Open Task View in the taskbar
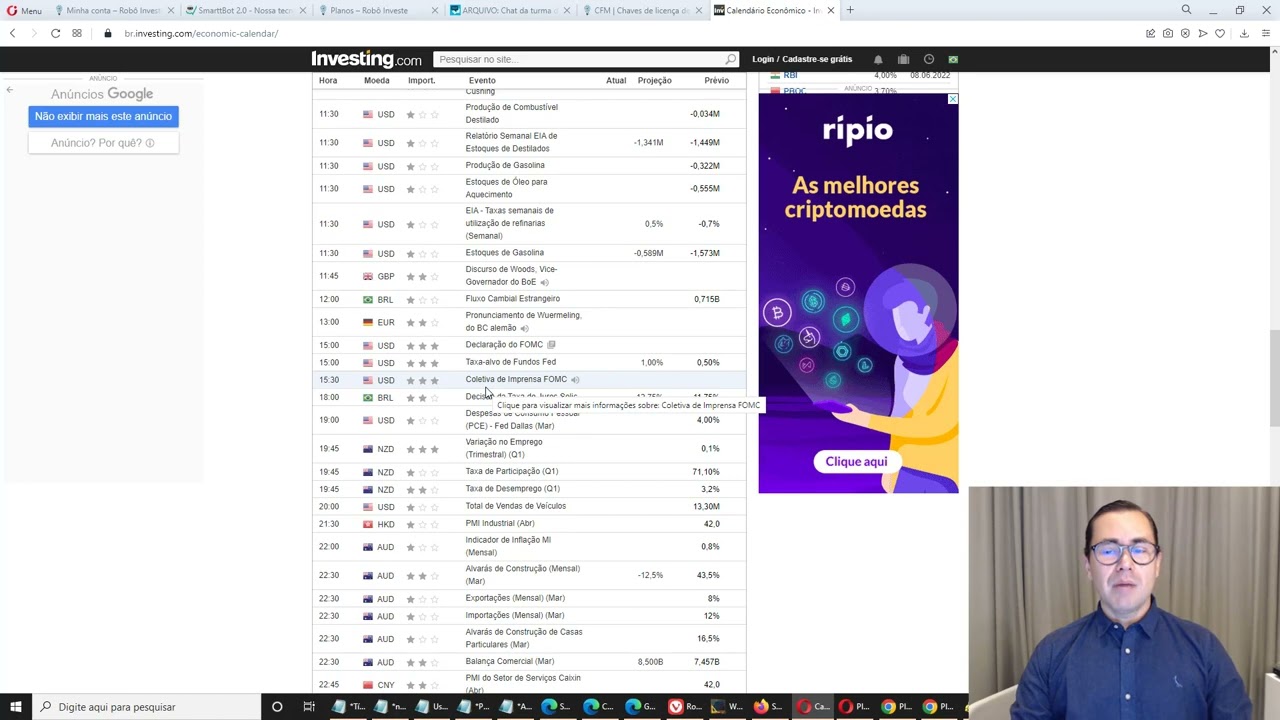The width and height of the screenshot is (1280, 720). [309, 707]
